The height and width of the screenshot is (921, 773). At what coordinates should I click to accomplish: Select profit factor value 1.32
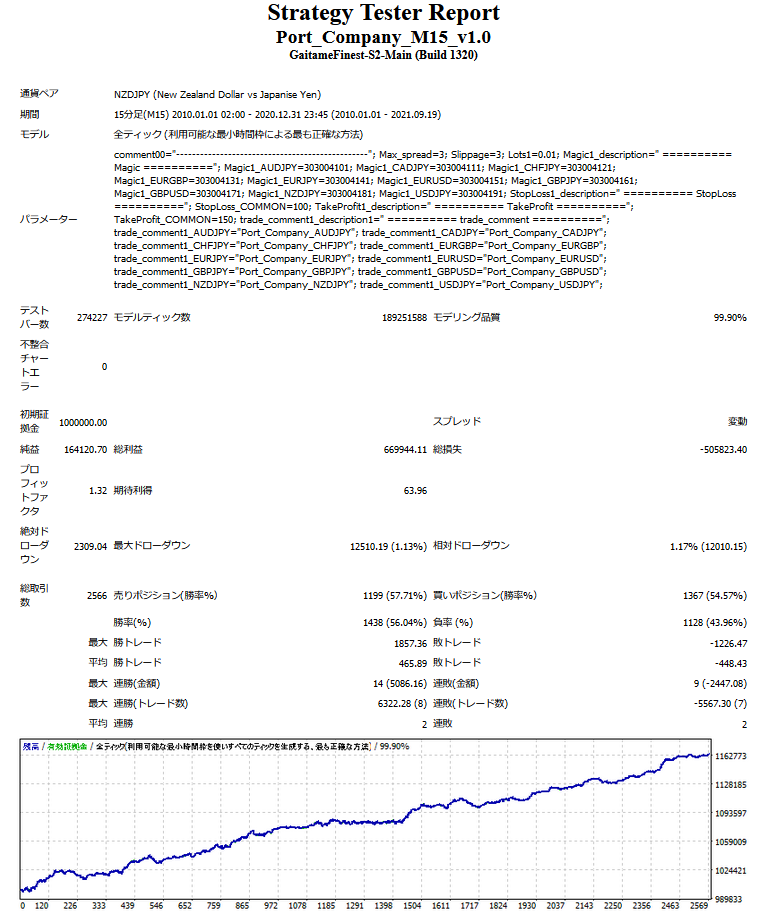[x=98, y=491]
